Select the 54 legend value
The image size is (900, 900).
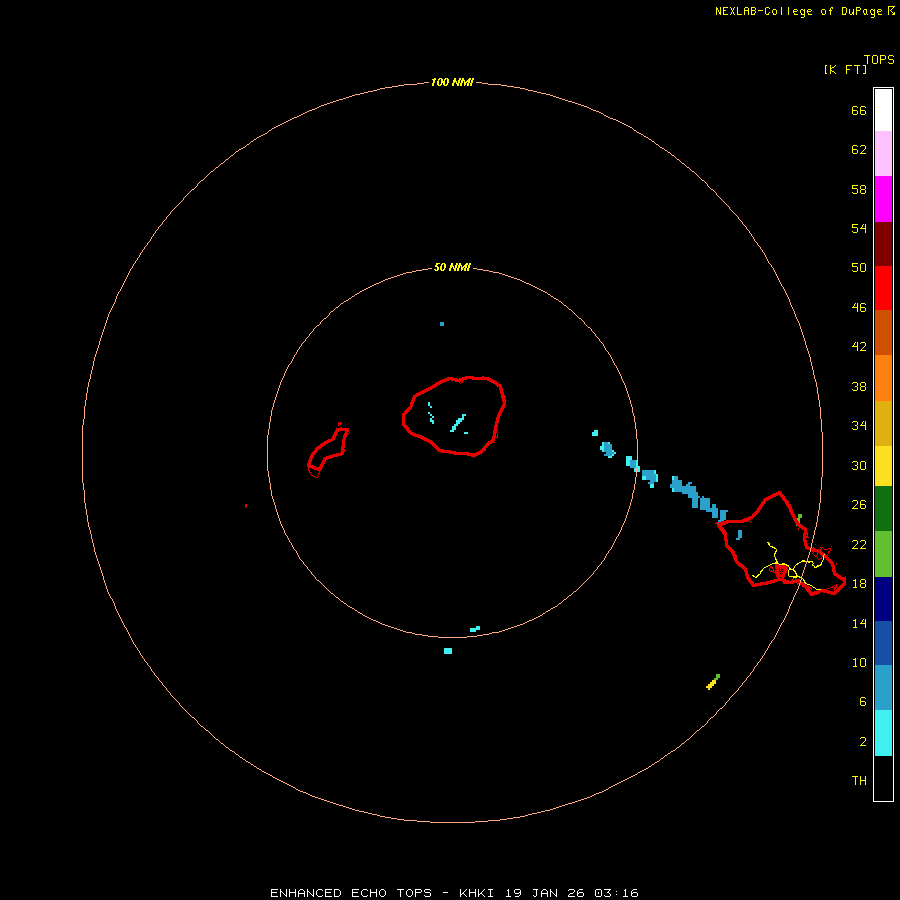click(859, 228)
